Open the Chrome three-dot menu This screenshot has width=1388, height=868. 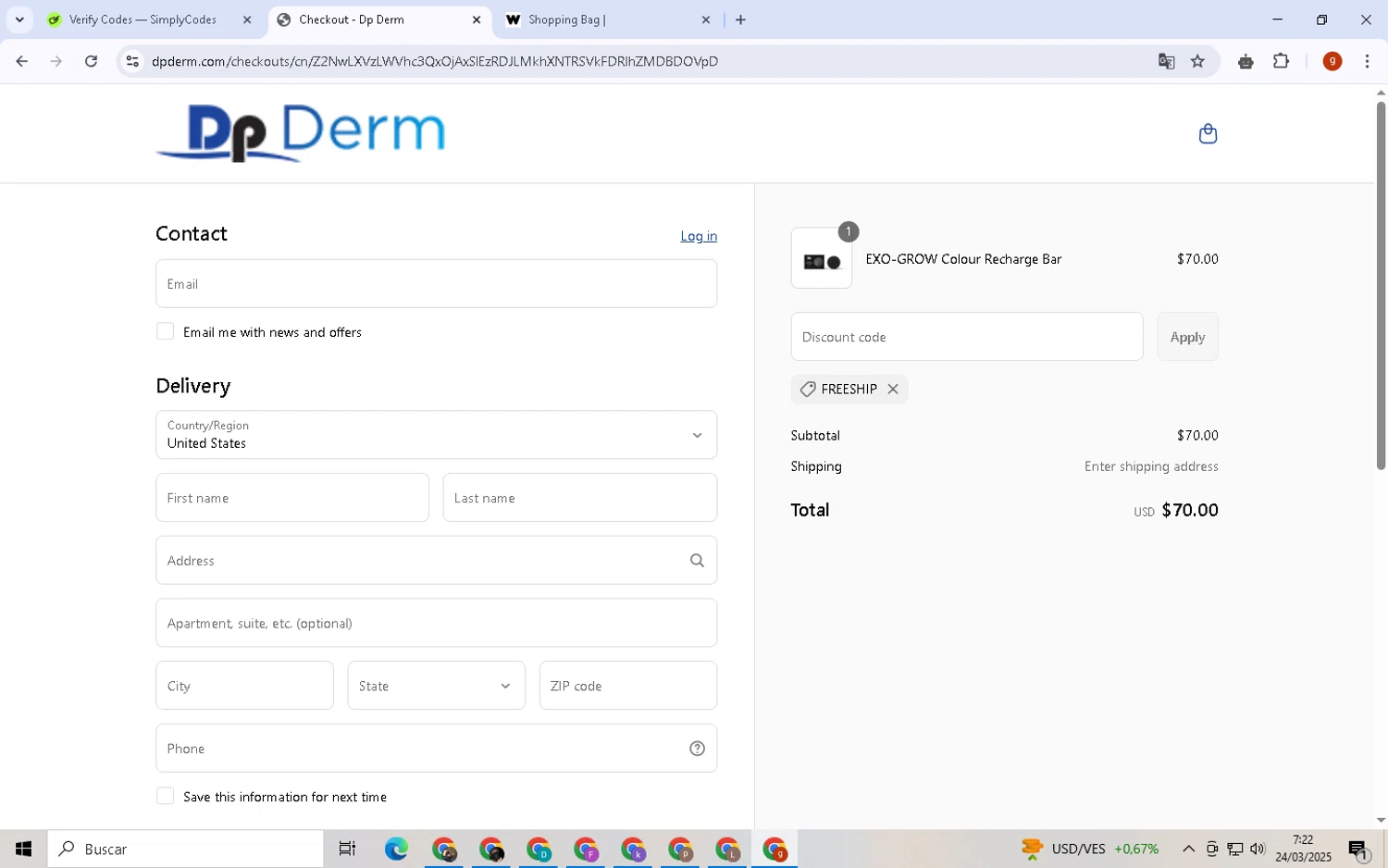pyautogui.click(x=1367, y=61)
